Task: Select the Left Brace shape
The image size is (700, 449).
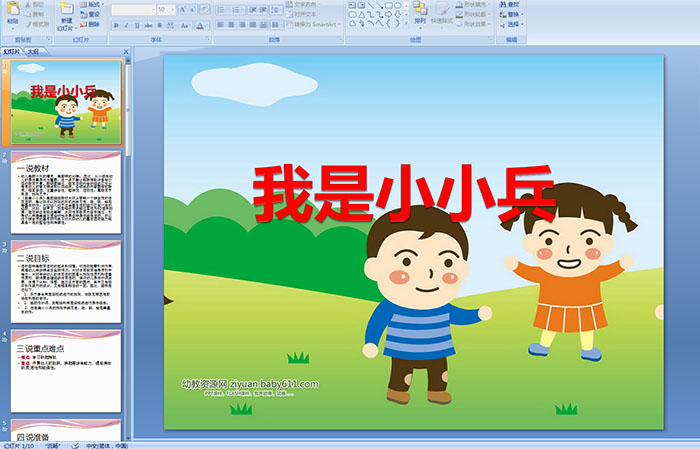Action: pyautogui.click(x=388, y=24)
